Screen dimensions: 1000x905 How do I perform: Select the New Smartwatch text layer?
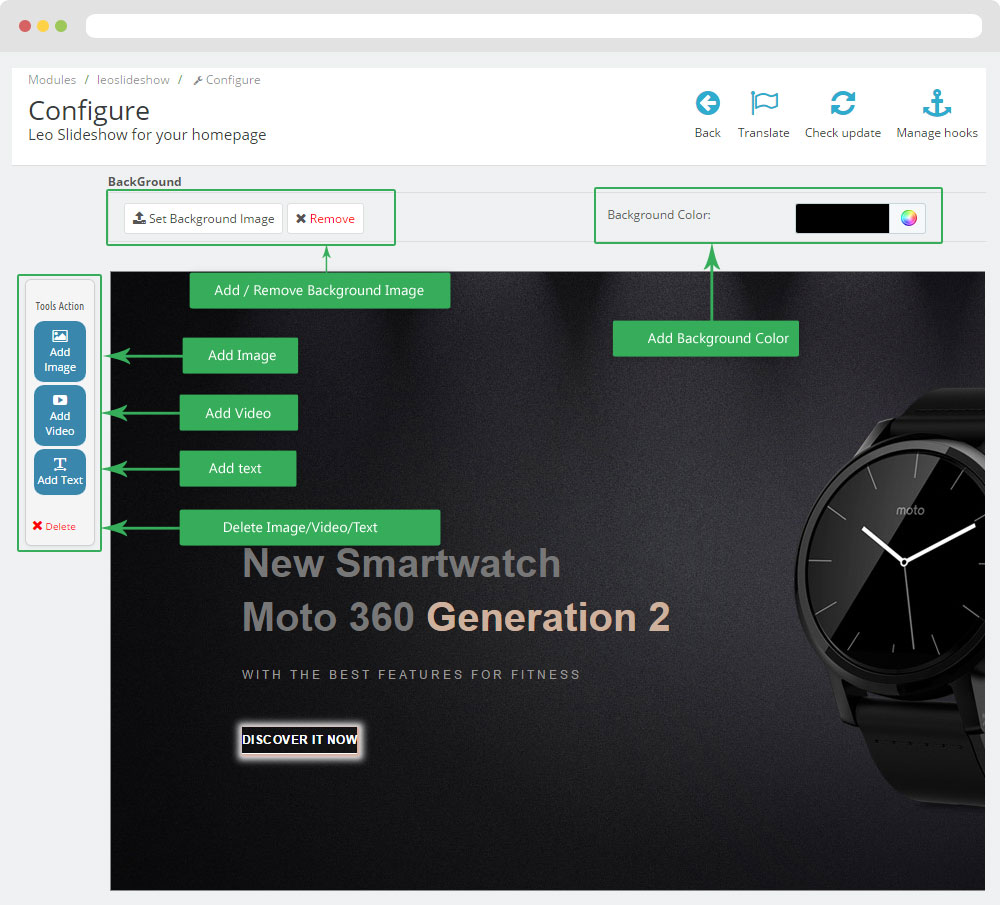pyautogui.click(x=401, y=563)
